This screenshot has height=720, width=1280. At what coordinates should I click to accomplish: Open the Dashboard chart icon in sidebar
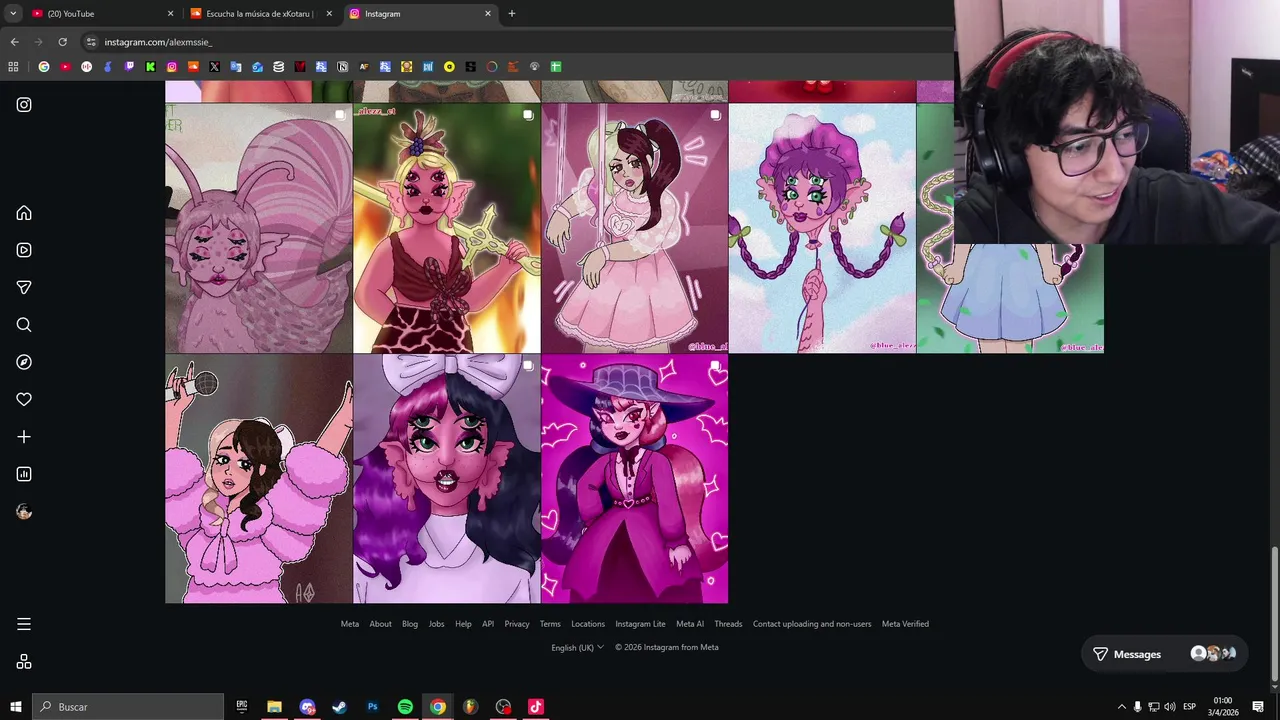pyautogui.click(x=24, y=474)
